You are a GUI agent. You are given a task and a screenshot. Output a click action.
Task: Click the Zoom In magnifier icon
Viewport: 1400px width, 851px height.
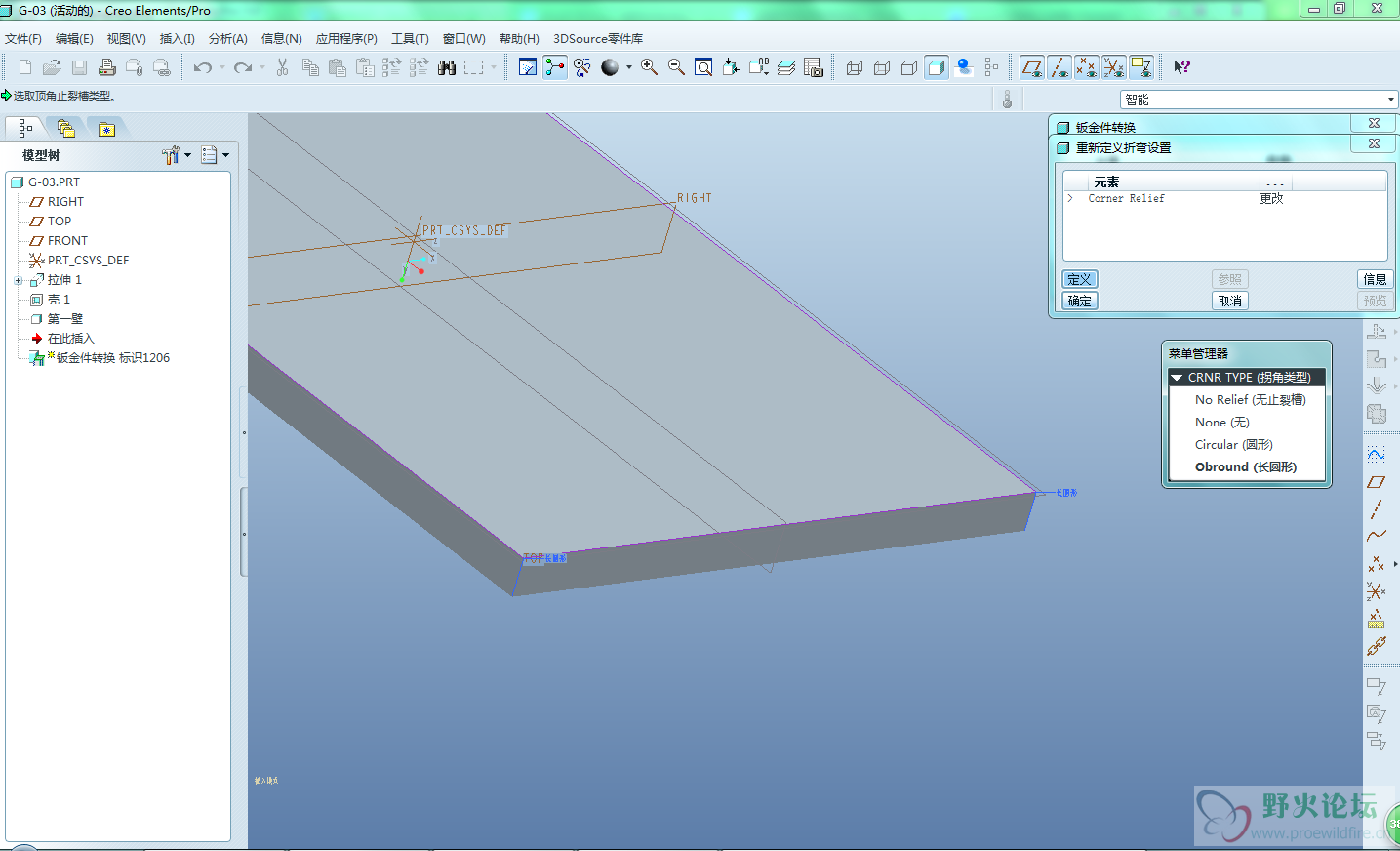(x=649, y=67)
